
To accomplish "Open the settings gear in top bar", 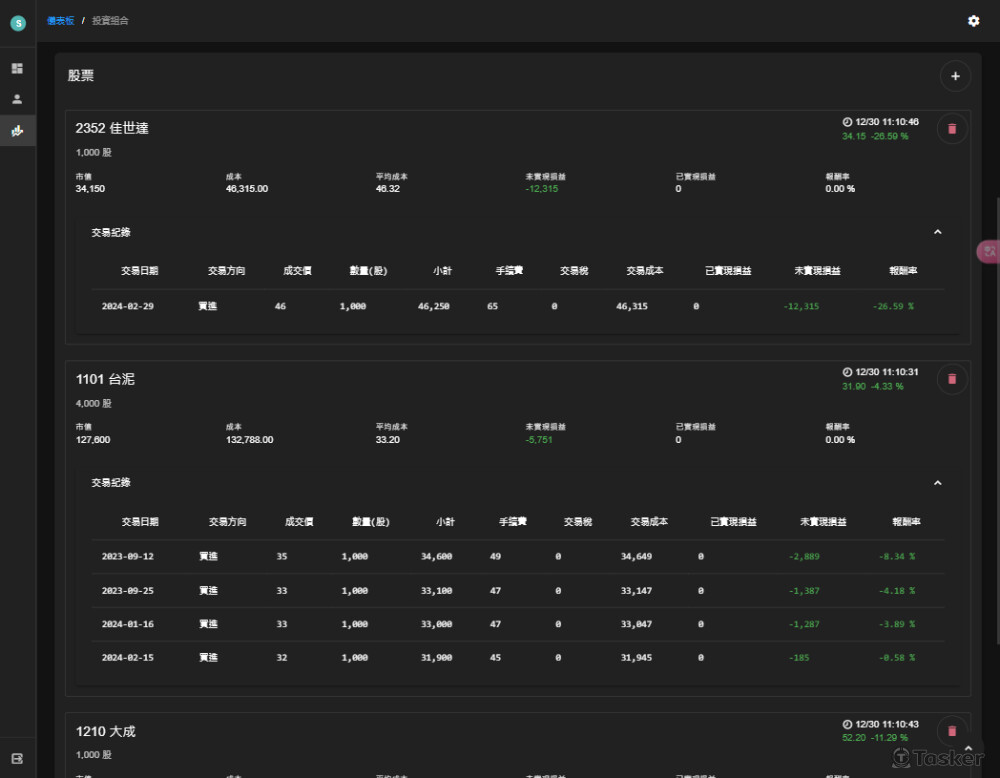I will (x=973, y=21).
